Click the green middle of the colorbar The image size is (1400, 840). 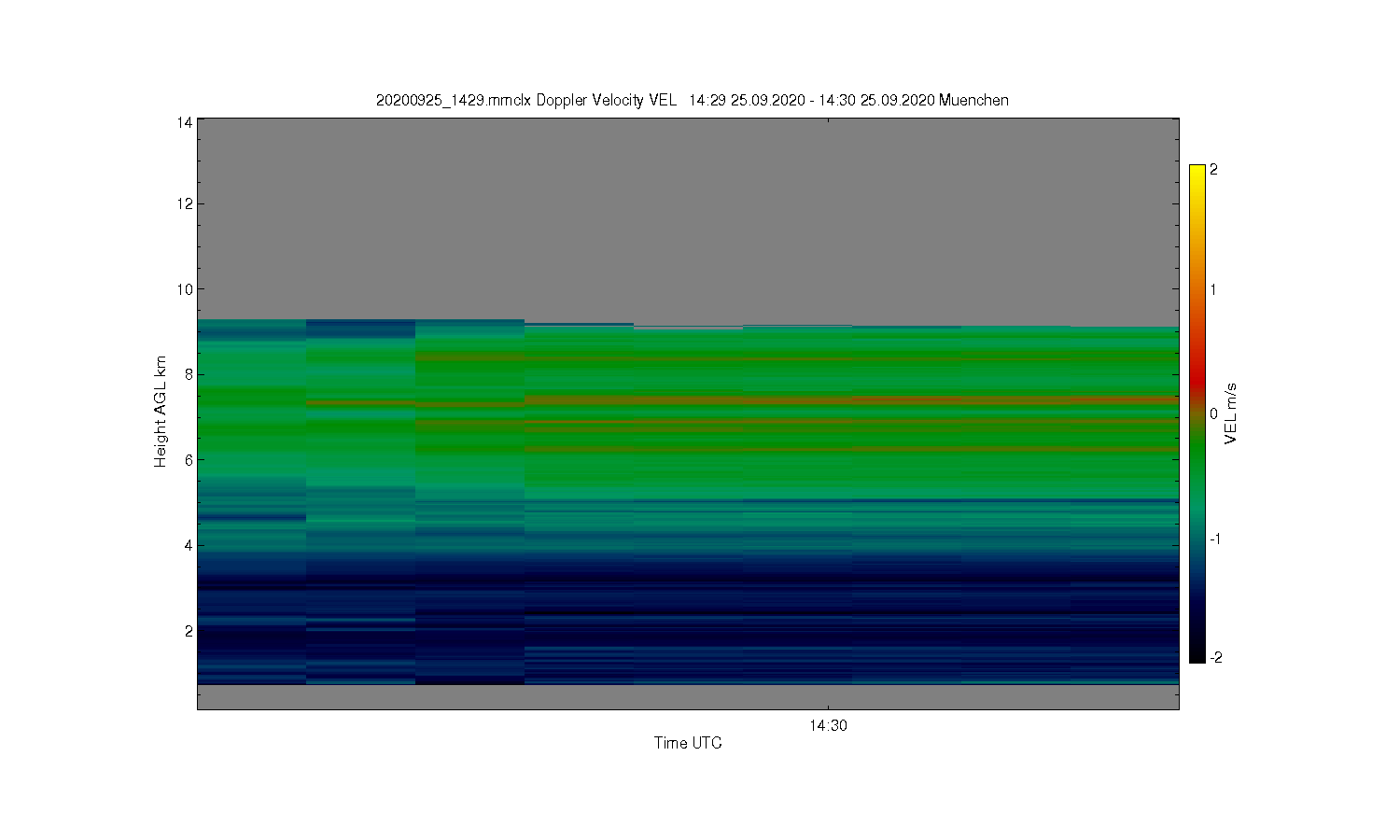pos(1197,467)
